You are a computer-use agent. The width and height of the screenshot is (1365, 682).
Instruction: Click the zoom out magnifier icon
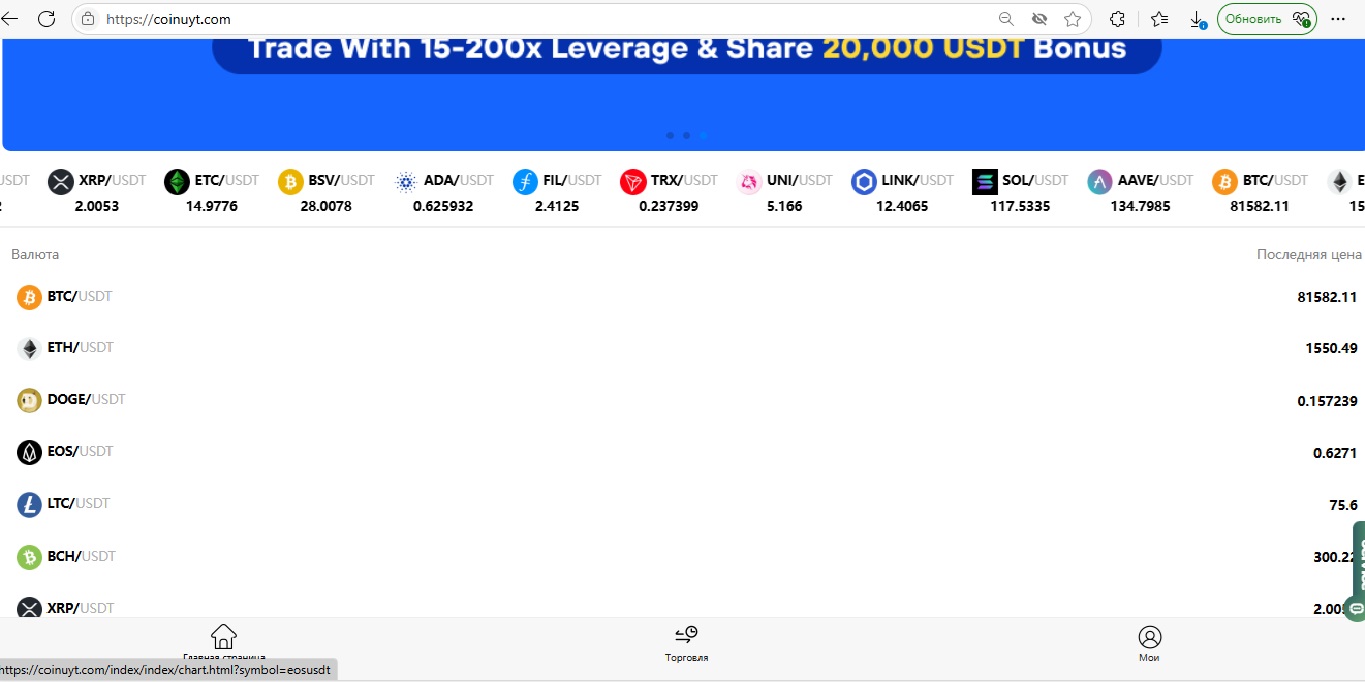tap(1006, 19)
